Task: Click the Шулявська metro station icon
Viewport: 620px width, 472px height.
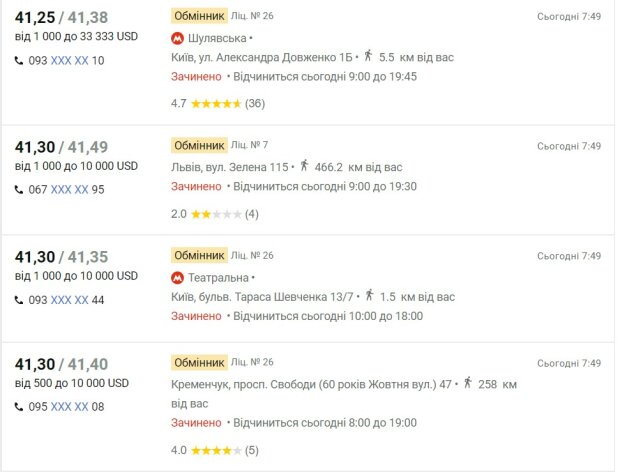Action: point(177,38)
